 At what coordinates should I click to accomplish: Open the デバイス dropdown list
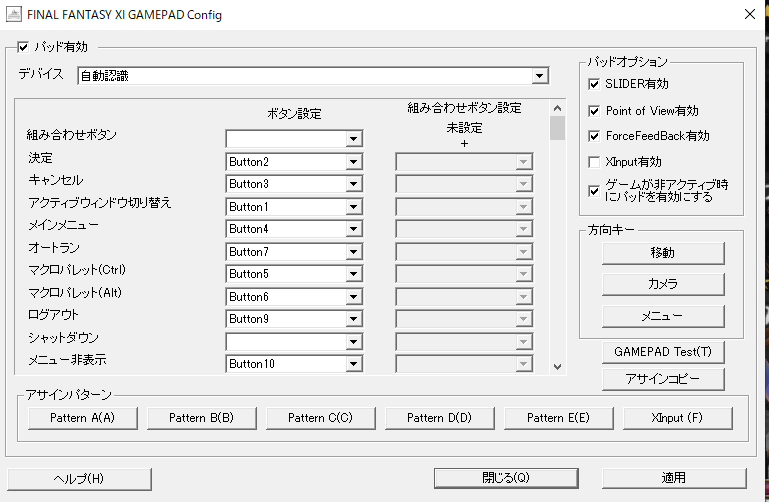tap(539, 76)
